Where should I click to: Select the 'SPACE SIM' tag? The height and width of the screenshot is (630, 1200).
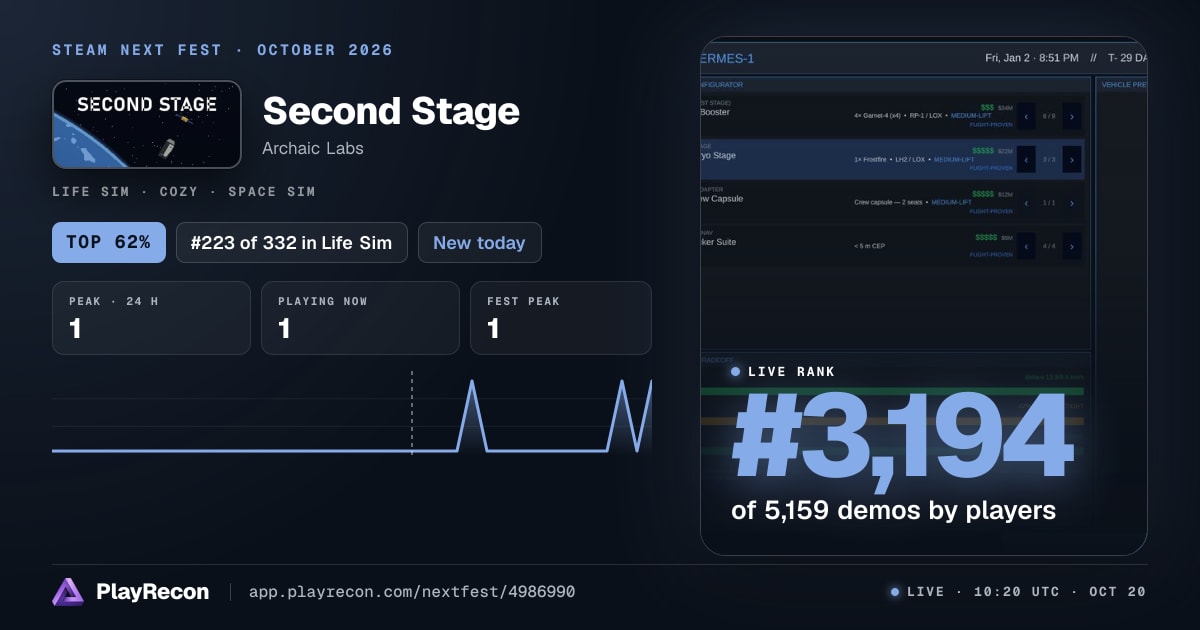coord(272,192)
